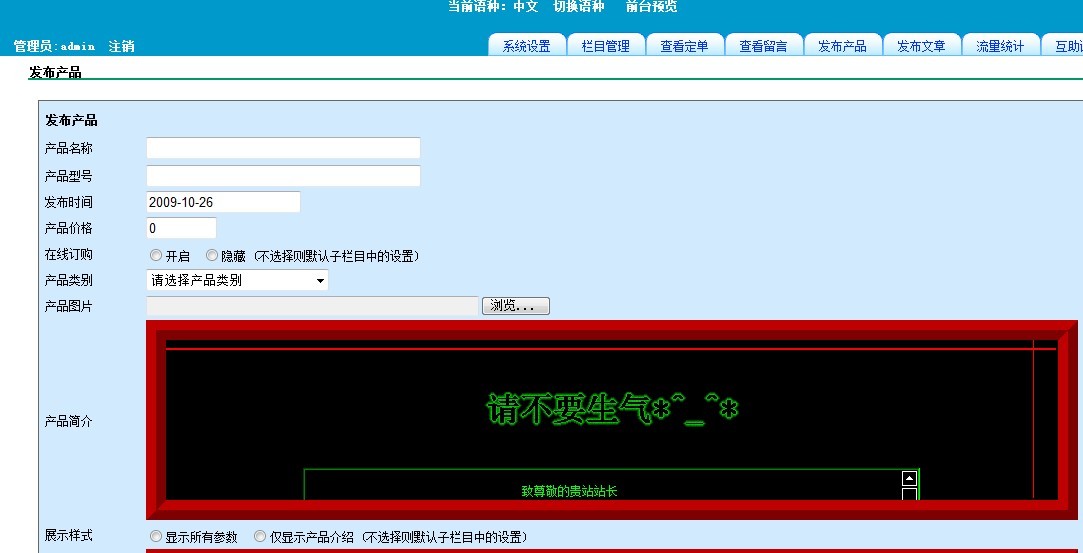
Task: Click the 切换语种 language switch link
Action: tap(579, 7)
